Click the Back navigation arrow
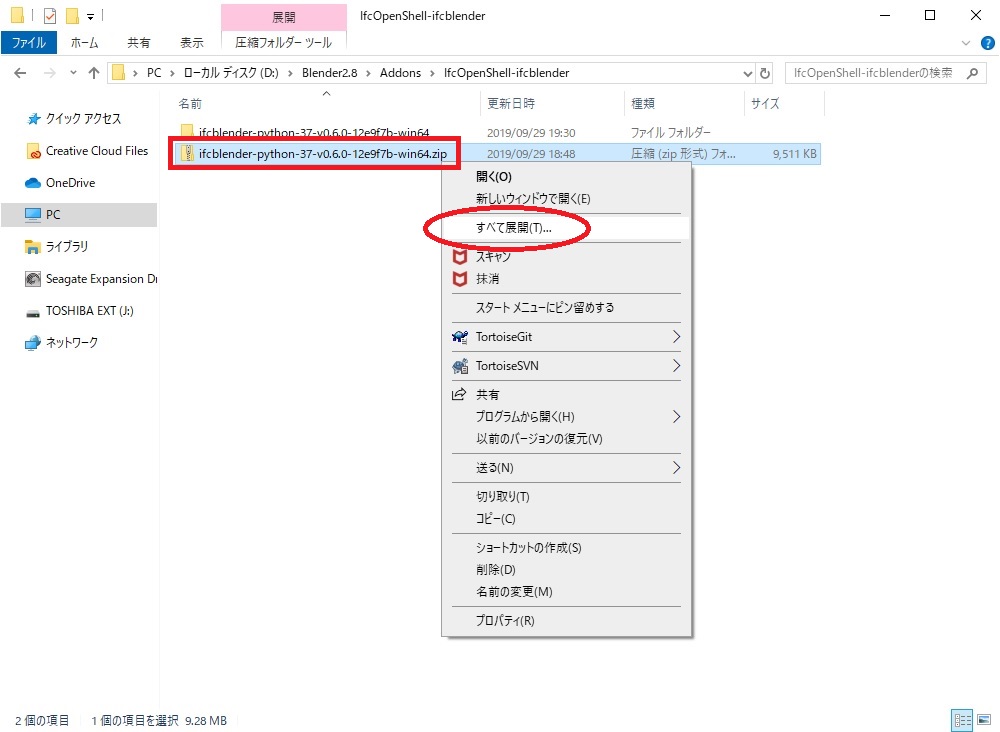 20,72
